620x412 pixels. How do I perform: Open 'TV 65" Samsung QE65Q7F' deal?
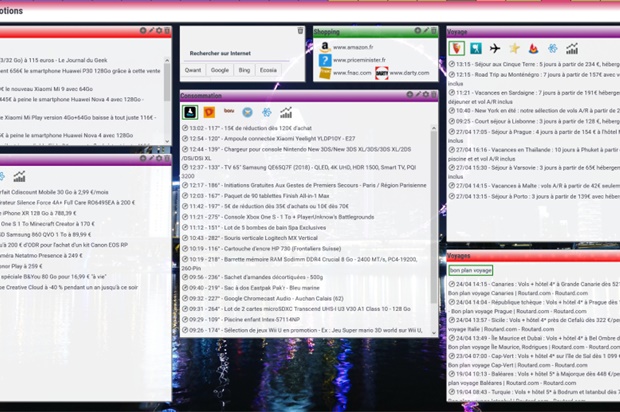tap(299, 171)
